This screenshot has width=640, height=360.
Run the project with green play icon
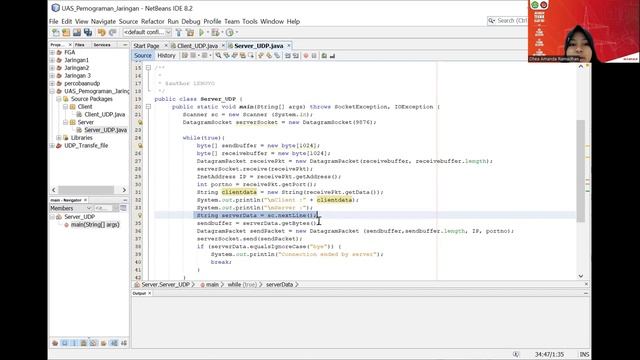202,32
